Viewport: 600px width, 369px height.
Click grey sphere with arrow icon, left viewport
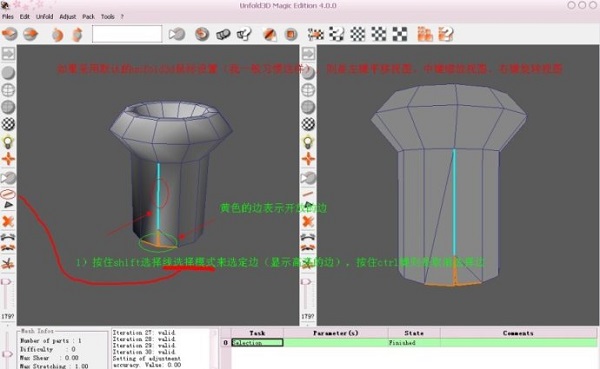[x=8, y=178]
